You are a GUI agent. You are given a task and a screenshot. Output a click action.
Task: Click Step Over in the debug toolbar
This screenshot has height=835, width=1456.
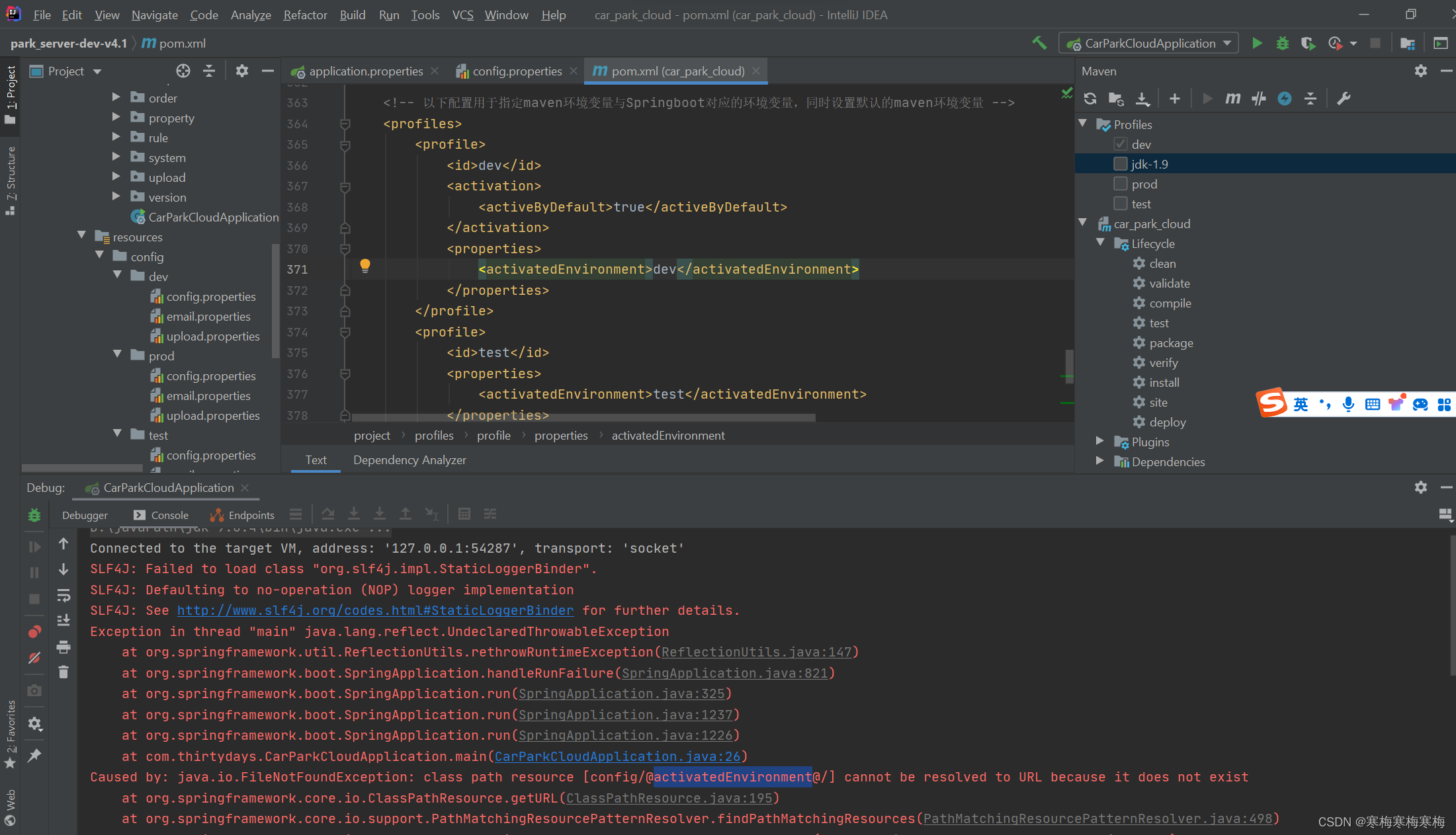click(327, 514)
